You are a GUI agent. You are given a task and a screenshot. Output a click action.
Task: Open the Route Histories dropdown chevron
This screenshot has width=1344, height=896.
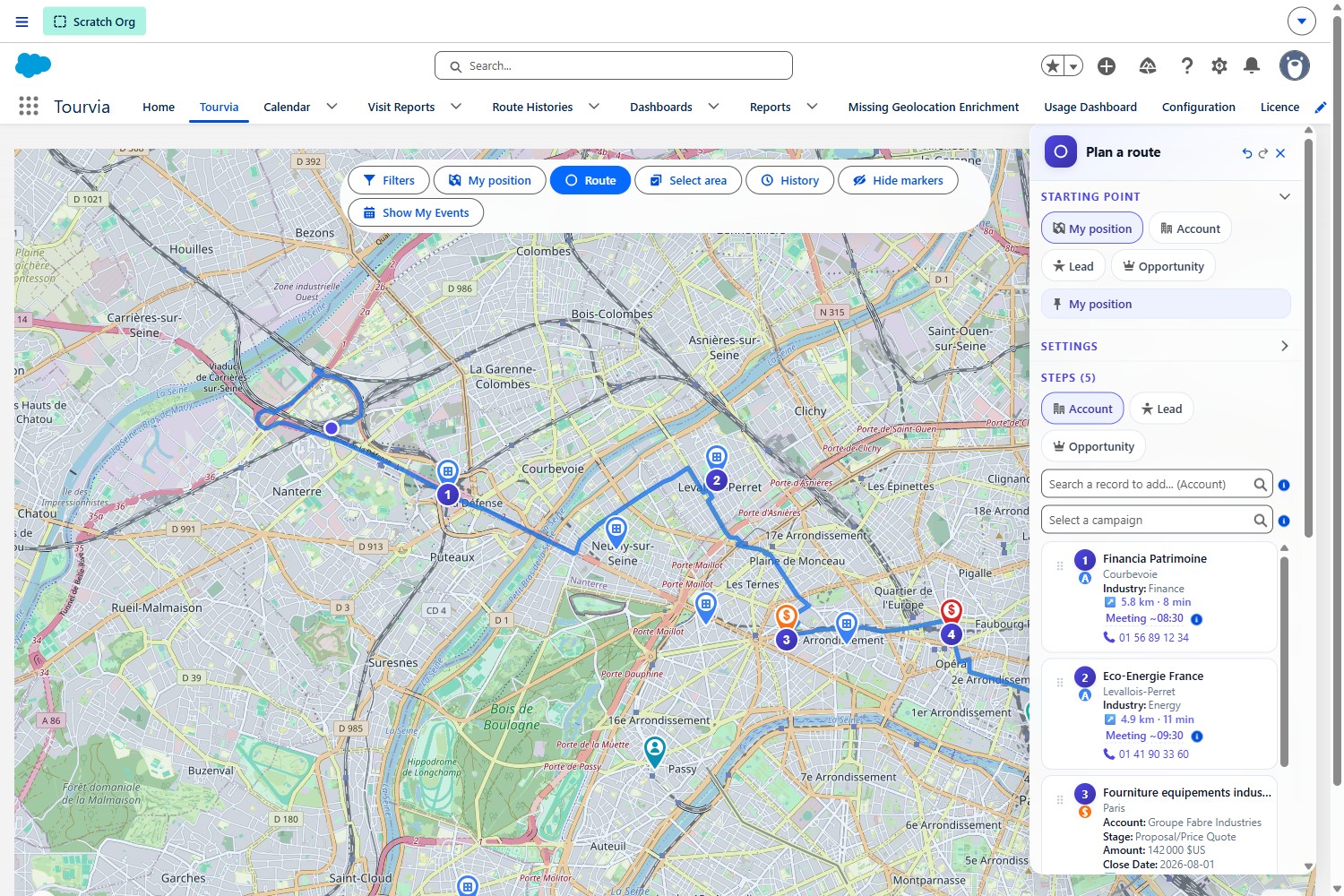pos(594,107)
